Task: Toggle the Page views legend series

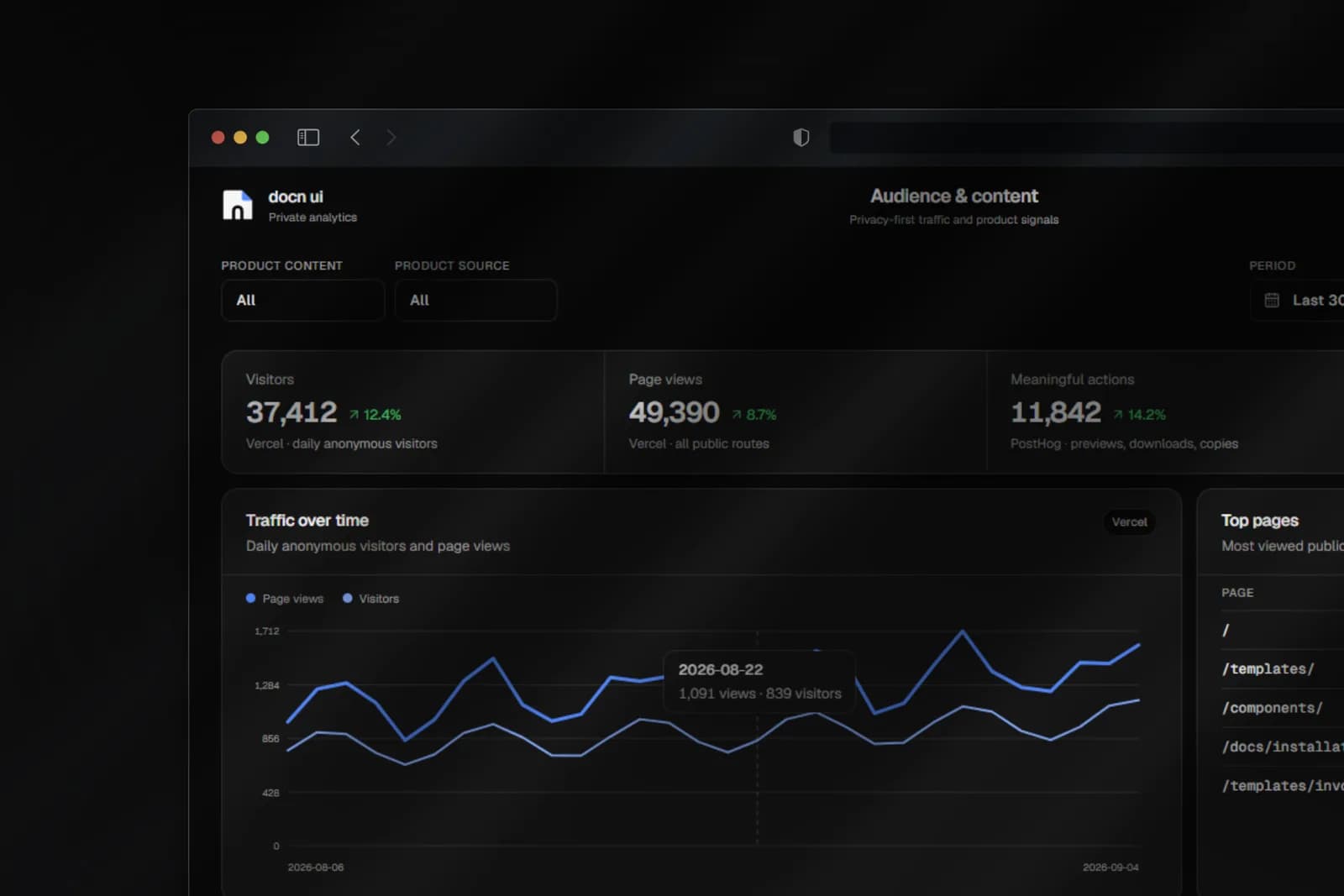Action: pyautogui.click(x=285, y=599)
